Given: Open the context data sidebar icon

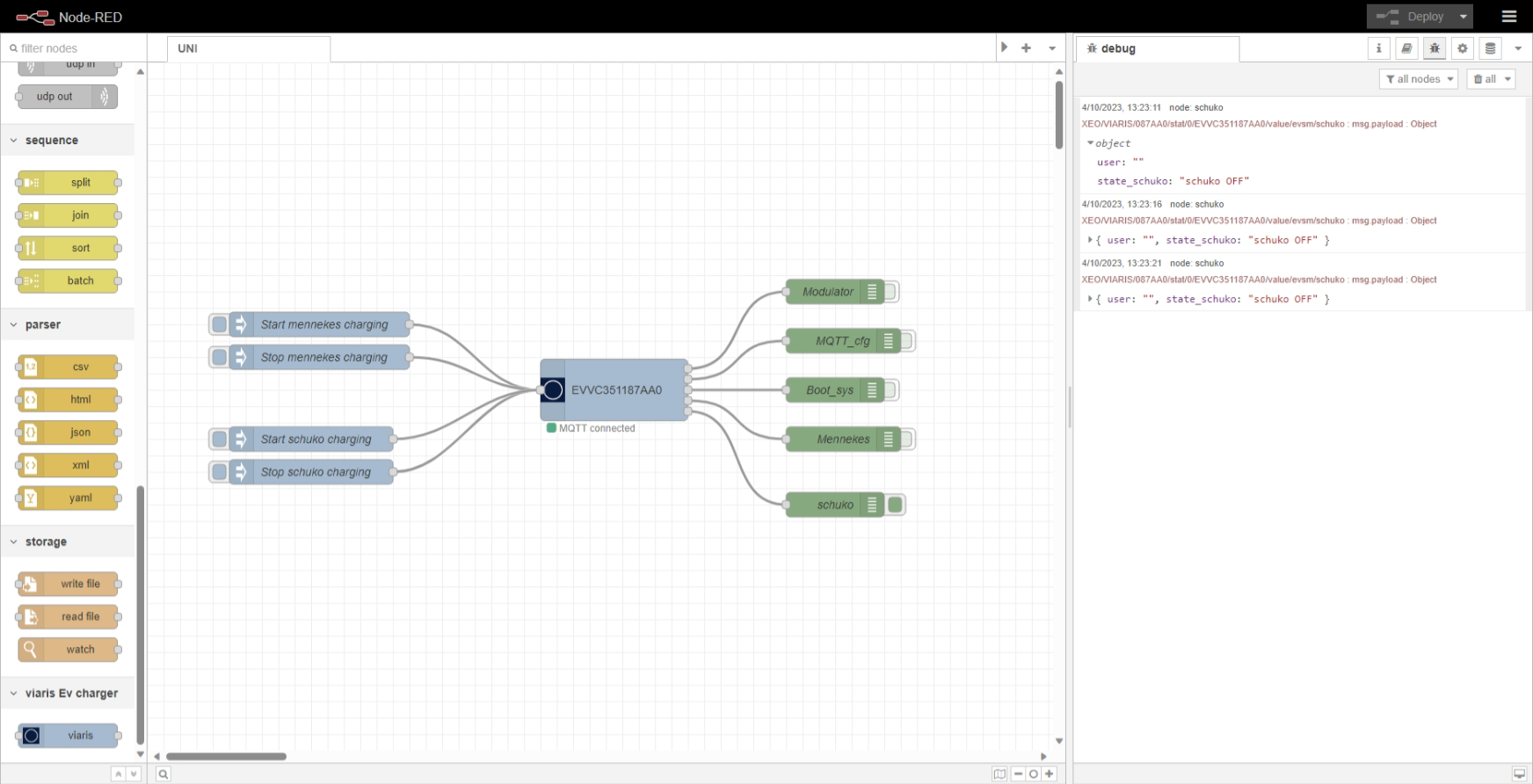Looking at the screenshot, I should (x=1490, y=48).
